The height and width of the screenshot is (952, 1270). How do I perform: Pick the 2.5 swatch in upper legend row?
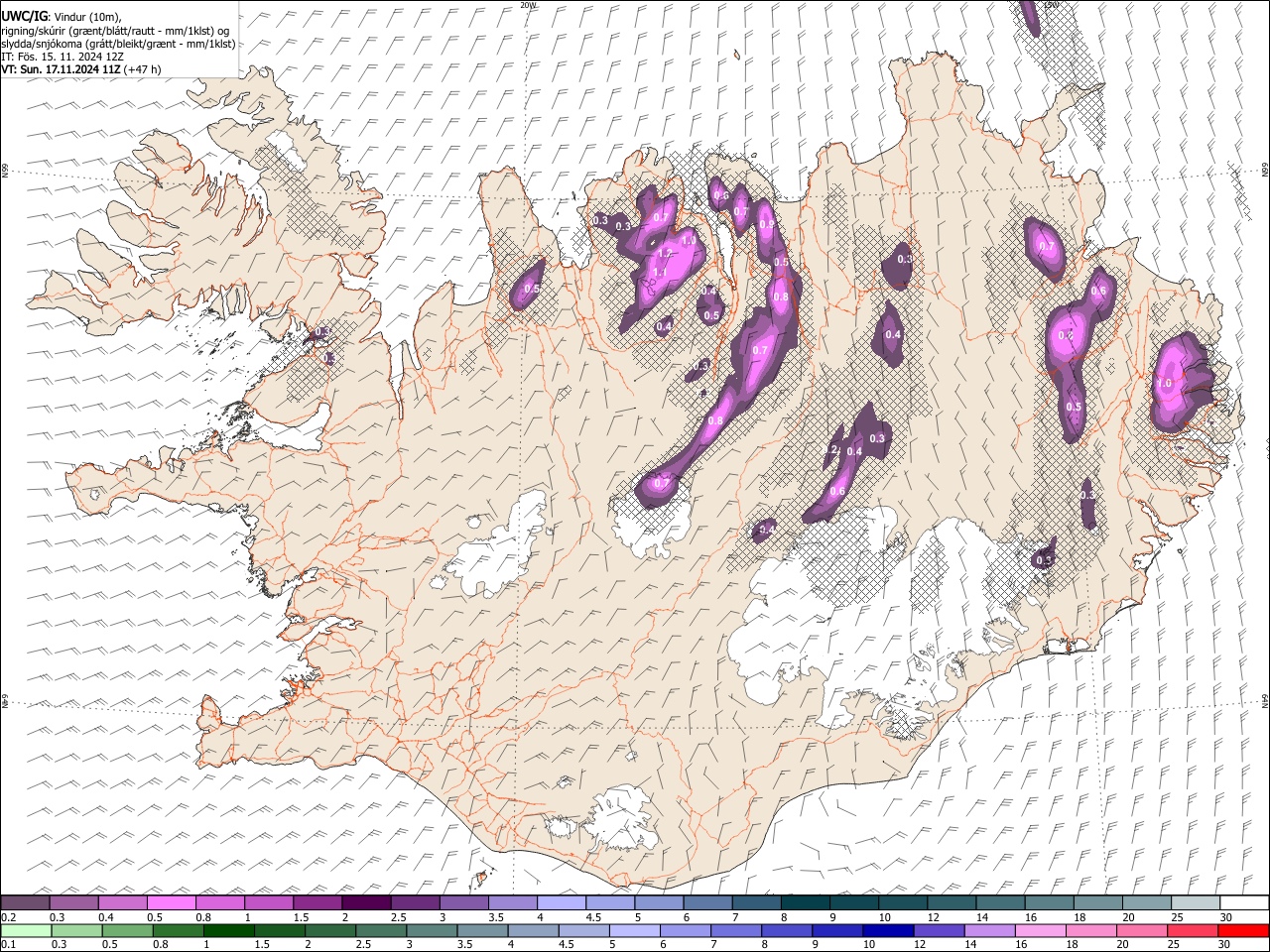415,902
